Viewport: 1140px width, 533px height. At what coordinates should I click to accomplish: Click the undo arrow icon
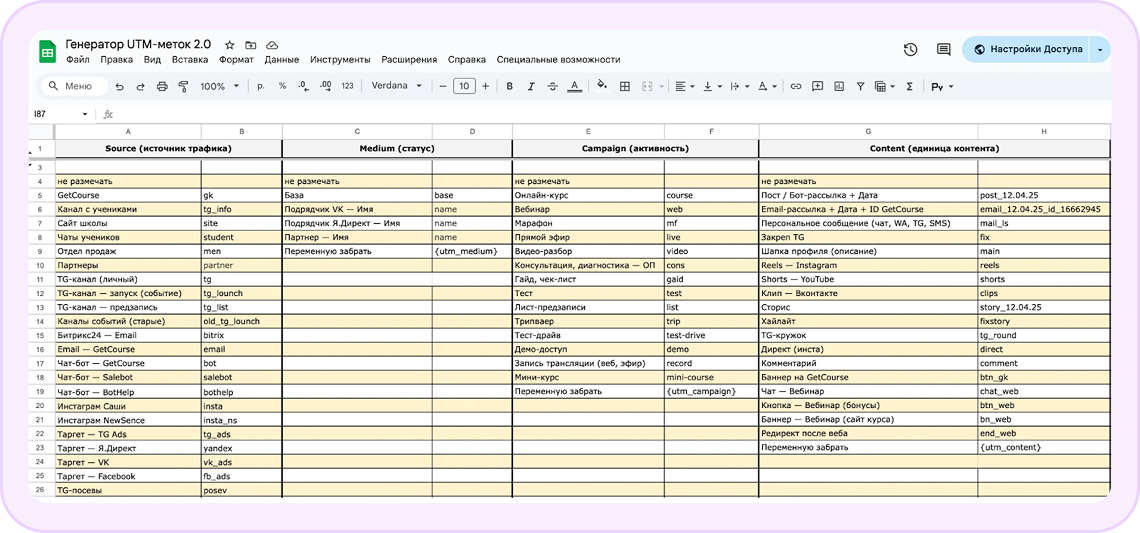[x=120, y=87]
